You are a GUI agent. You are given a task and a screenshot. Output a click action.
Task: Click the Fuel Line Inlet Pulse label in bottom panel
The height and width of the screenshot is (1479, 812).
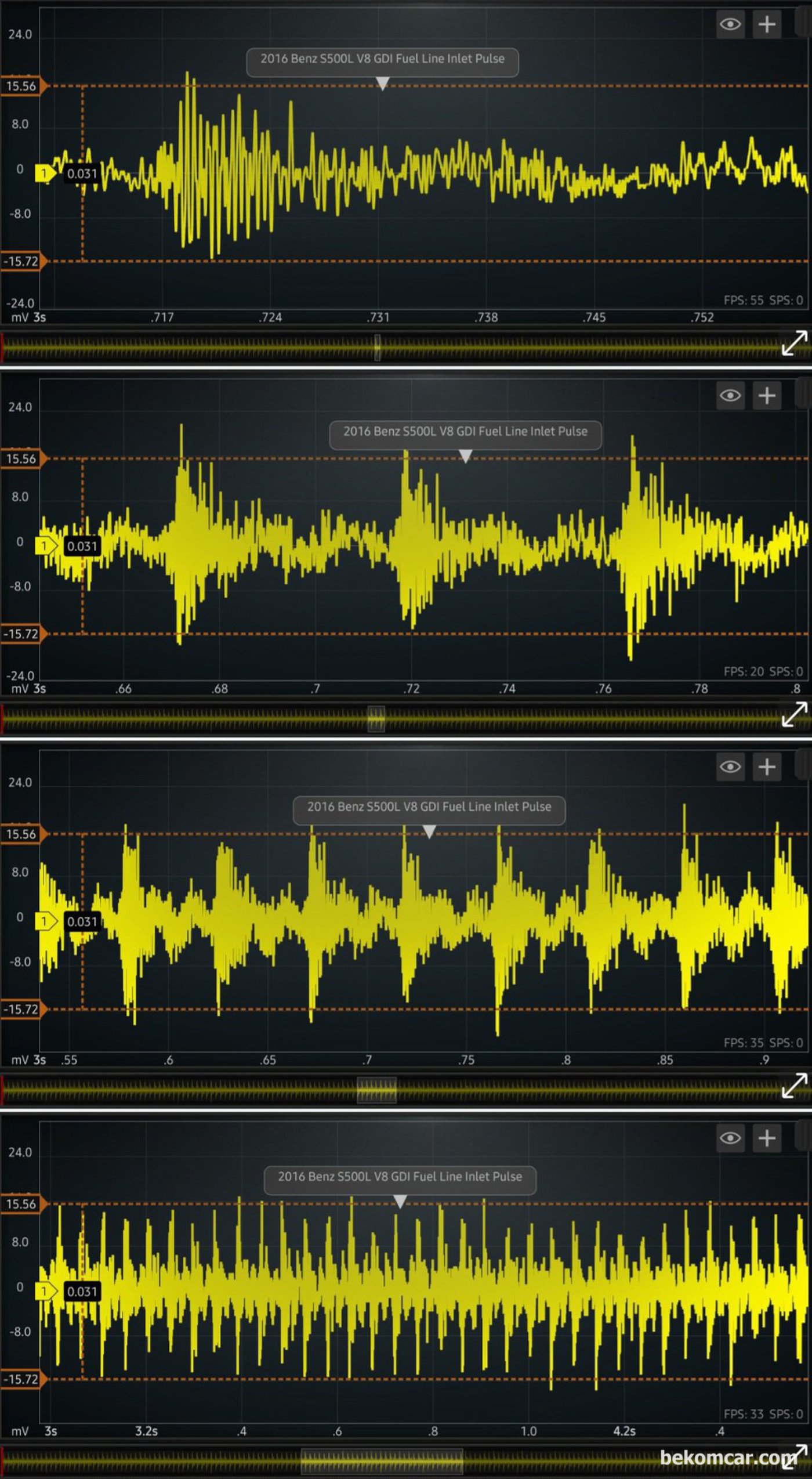click(x=400, y=1177)
